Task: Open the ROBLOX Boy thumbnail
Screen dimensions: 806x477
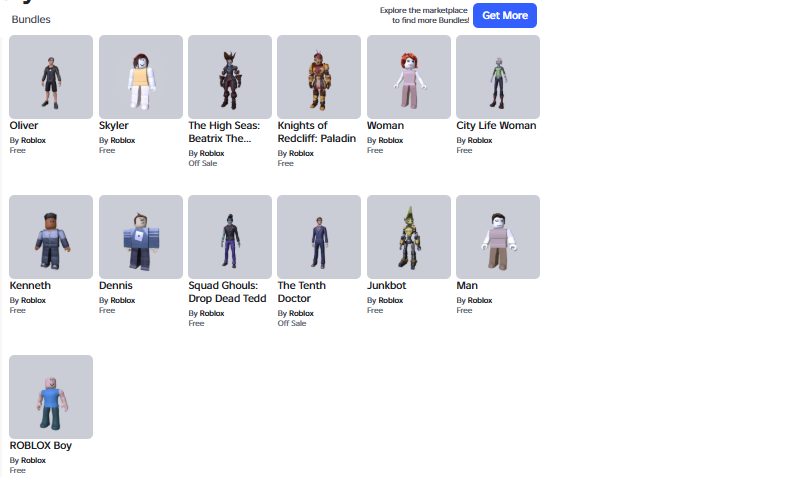Action: click(51, 397)
